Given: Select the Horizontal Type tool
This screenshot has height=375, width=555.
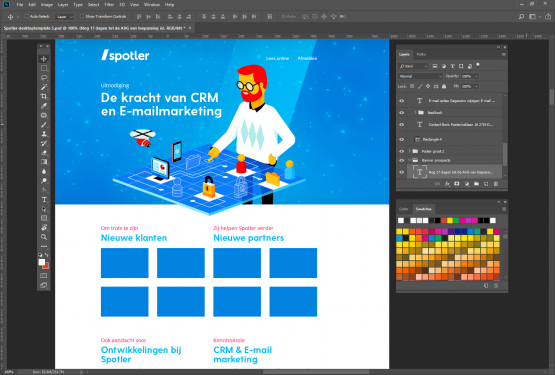Looking at the screenshot, I should coord(44,200).
